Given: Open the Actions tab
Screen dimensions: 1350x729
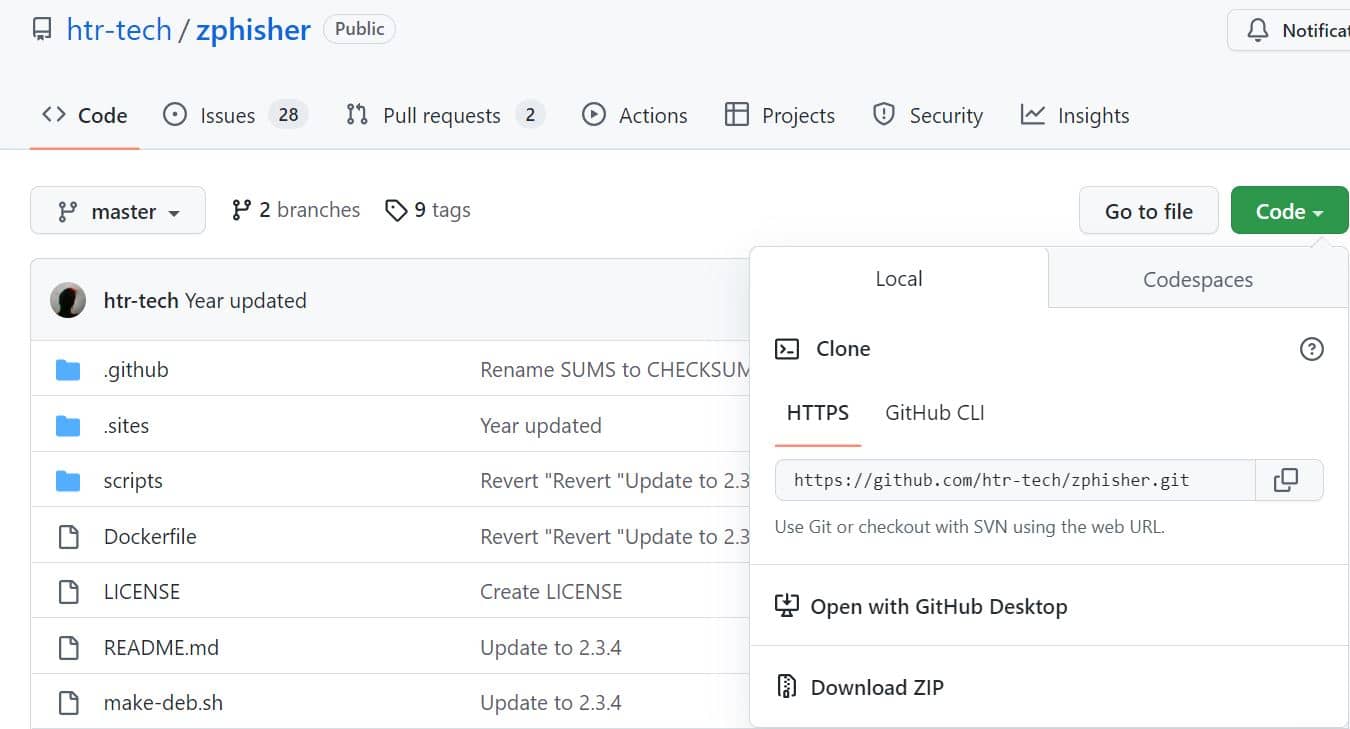Looking at the screenshot, I should click(x=635, y=115).
